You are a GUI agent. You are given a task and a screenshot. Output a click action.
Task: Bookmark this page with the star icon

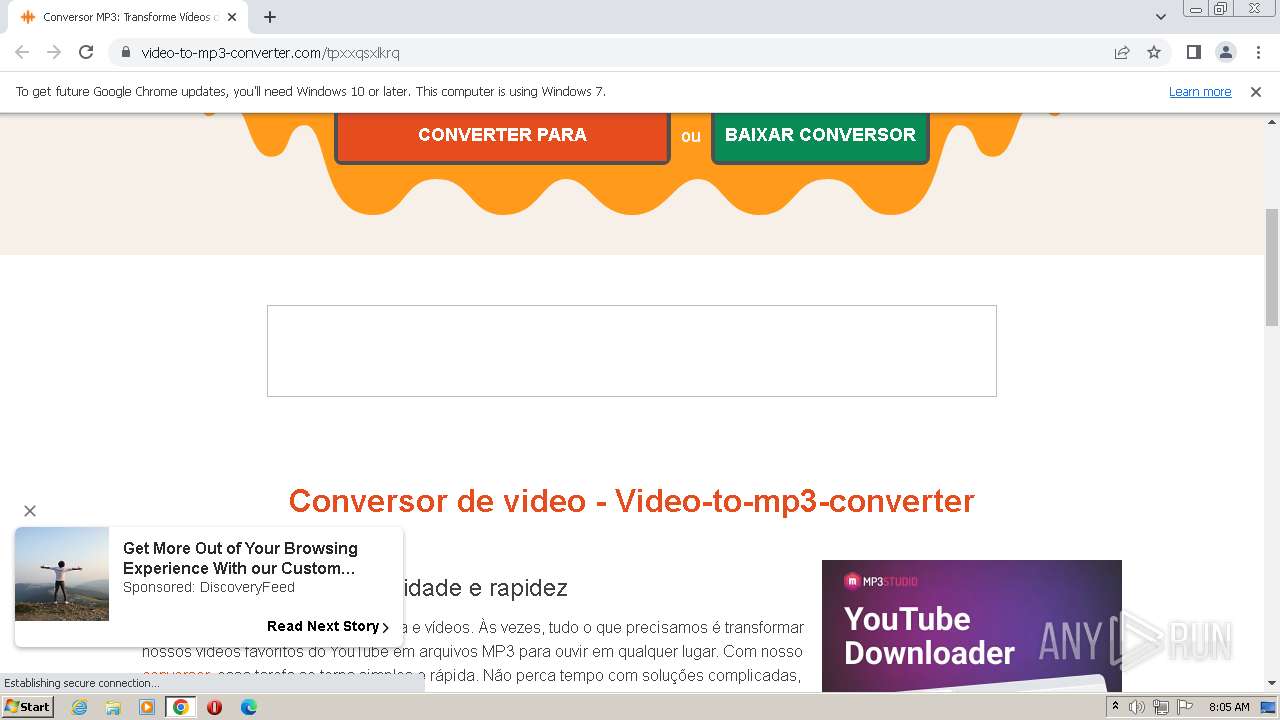[1154, 52]
